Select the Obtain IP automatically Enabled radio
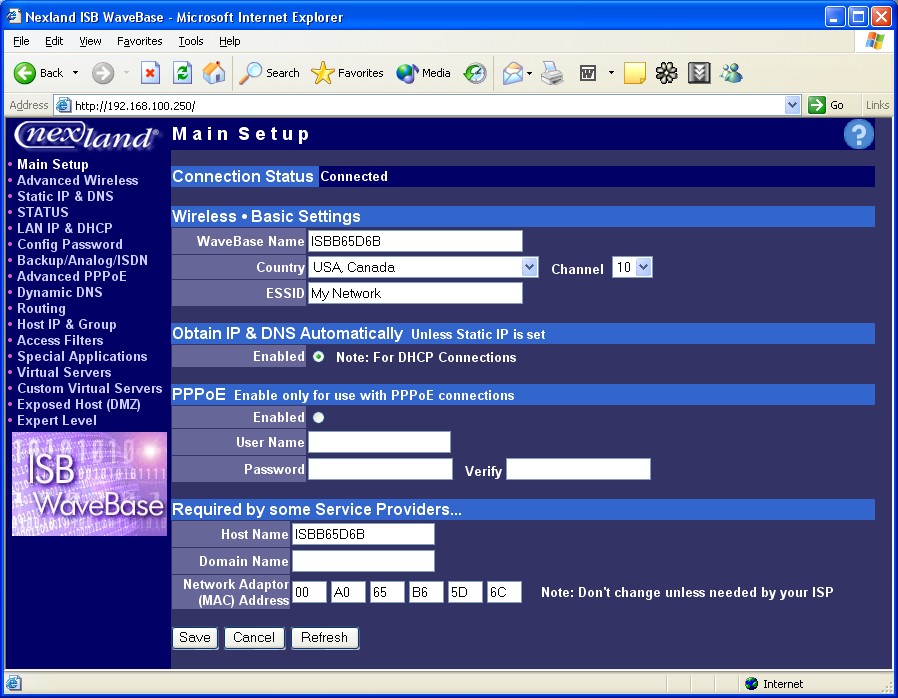This screenshot has width=898, height=698. tap(318, 357)
